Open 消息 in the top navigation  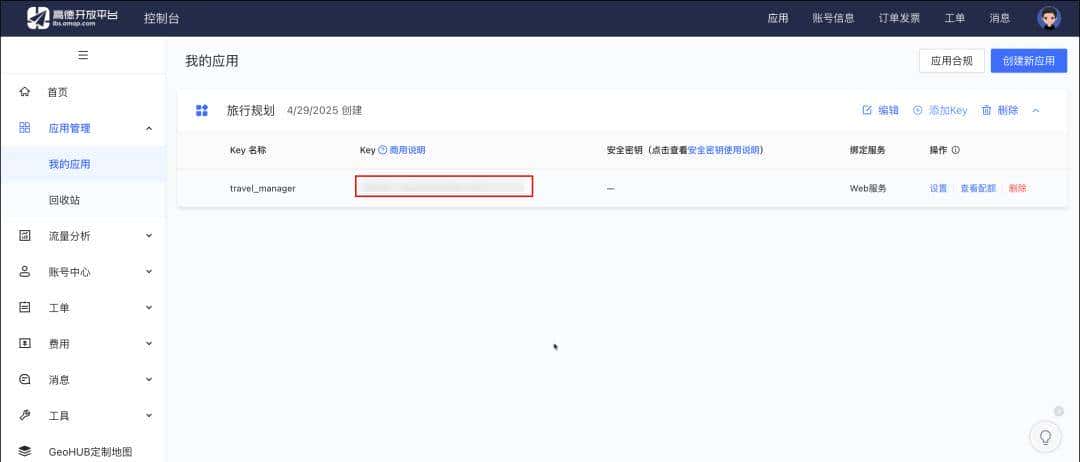click(999, 19)
